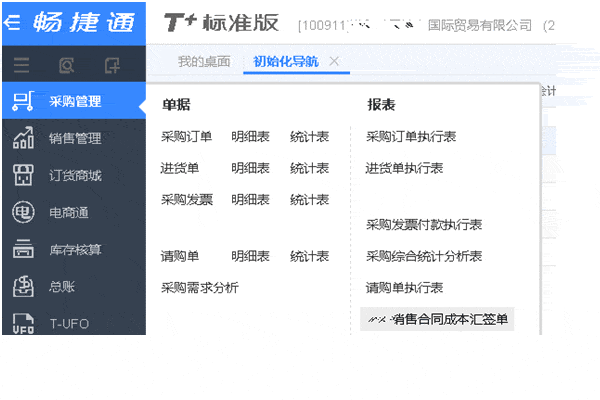The image size is (600, 400).
Task: Open the 进货单执行表 report
Action: coord(404,168)
